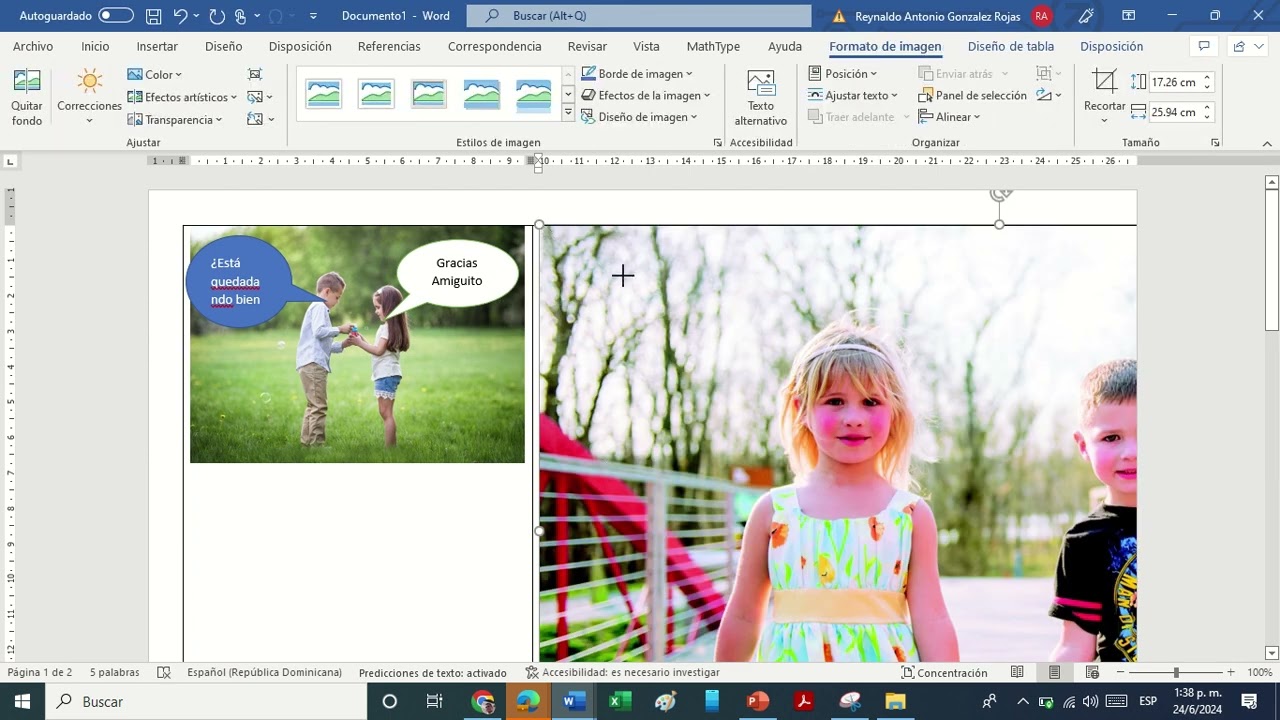The image size is (1280, 720).
Task: Toggle the Autoguardado switch
Action: (116, 16)
